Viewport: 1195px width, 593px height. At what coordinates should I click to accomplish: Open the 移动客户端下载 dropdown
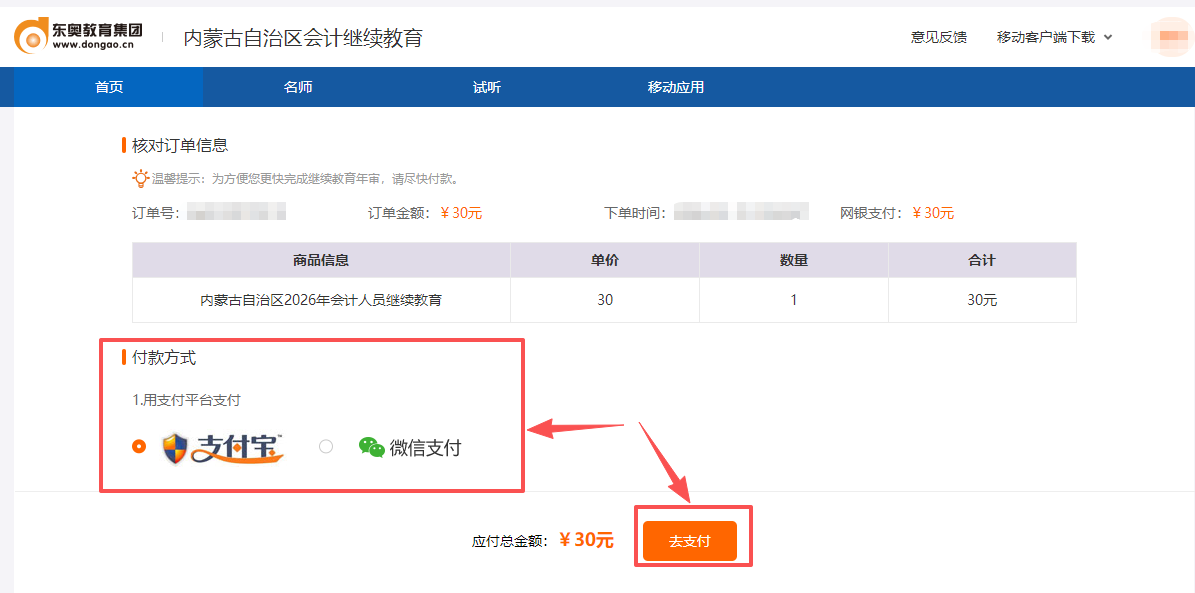coord(1046,37)
